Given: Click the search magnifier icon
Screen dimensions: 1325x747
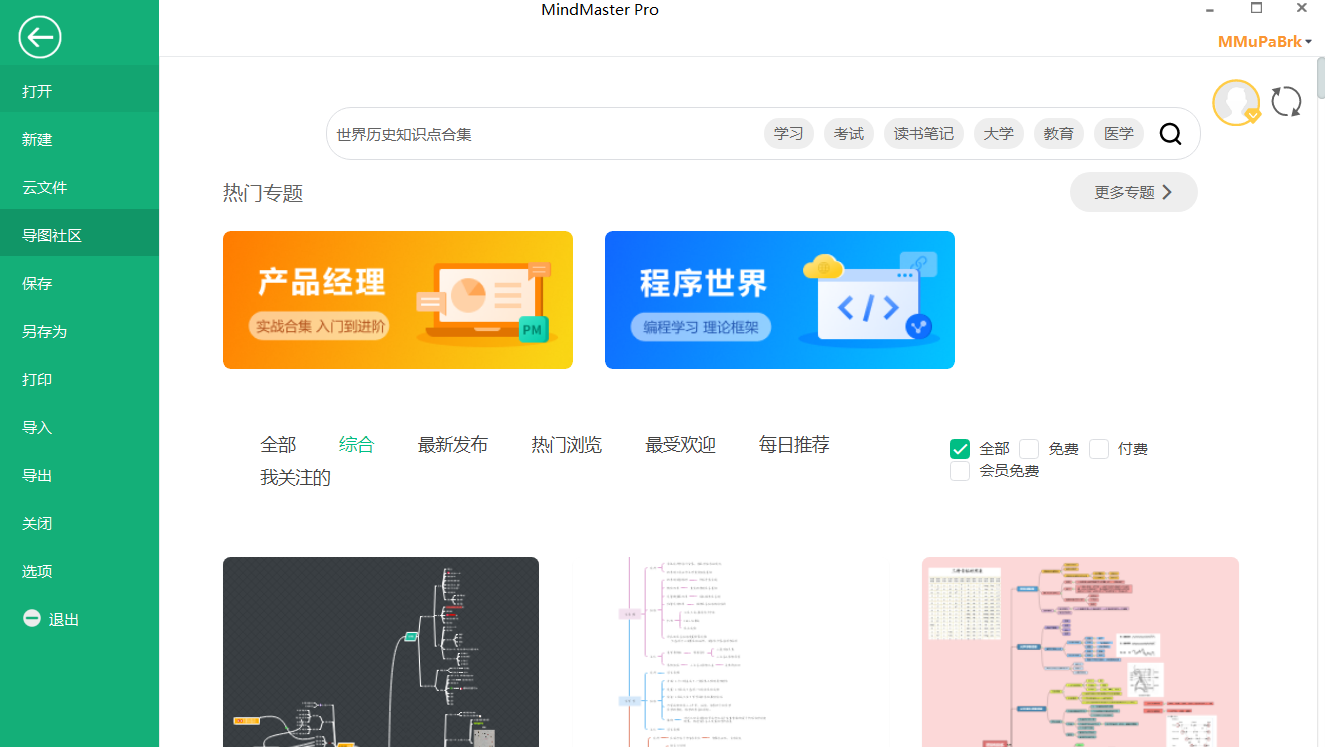Looking at the screenshot, I should tap(1170, 134).
